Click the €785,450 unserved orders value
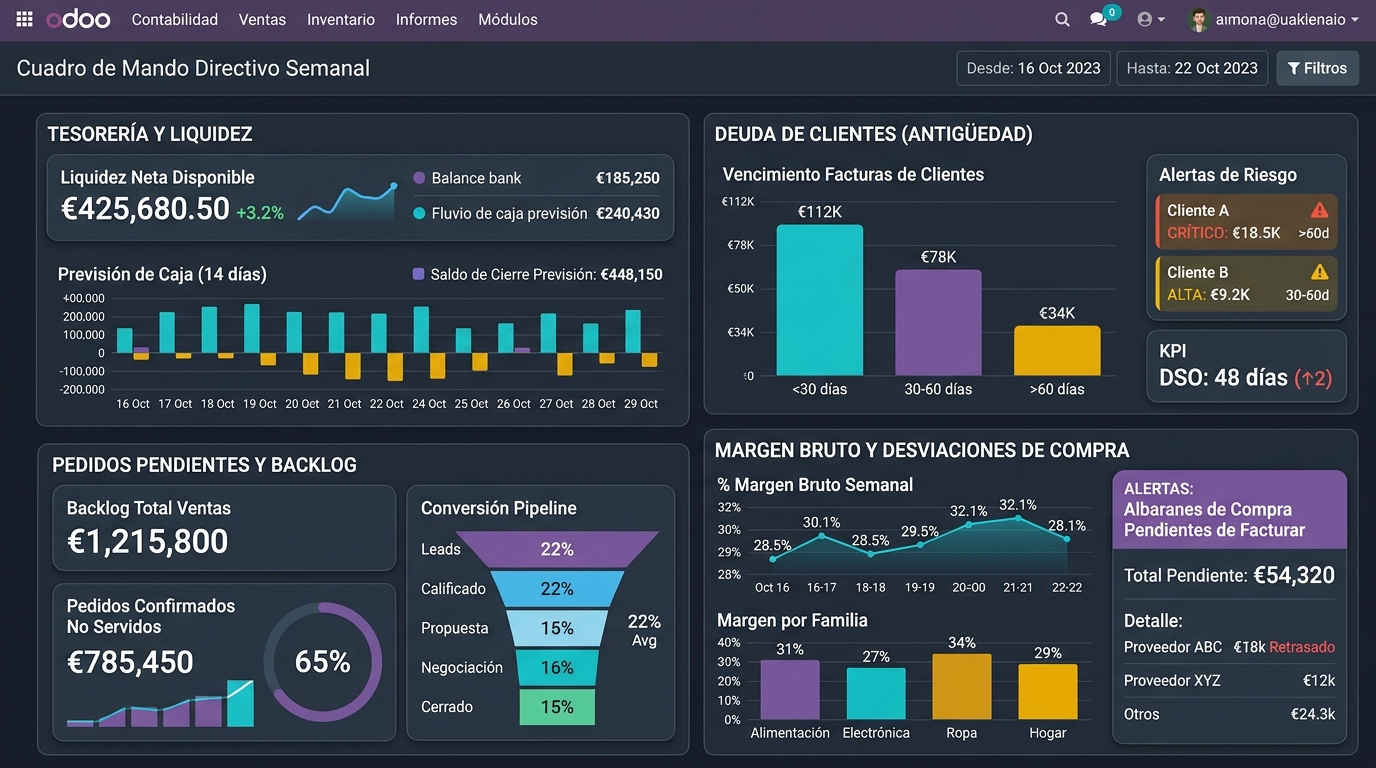Screen dimensions: 1376x768 click(x=130, y=662)
